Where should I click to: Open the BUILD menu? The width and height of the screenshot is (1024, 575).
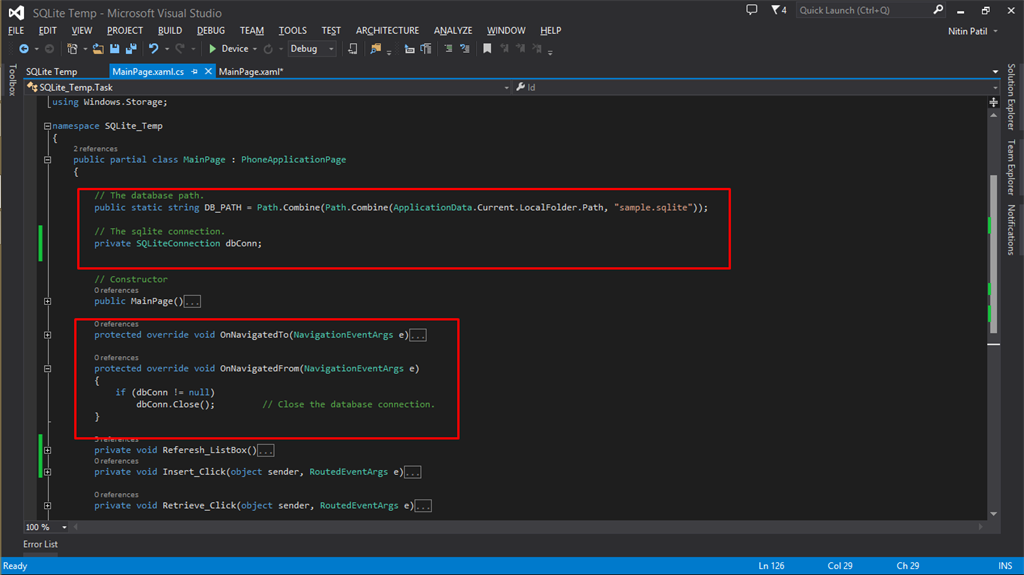click(170, 31)
